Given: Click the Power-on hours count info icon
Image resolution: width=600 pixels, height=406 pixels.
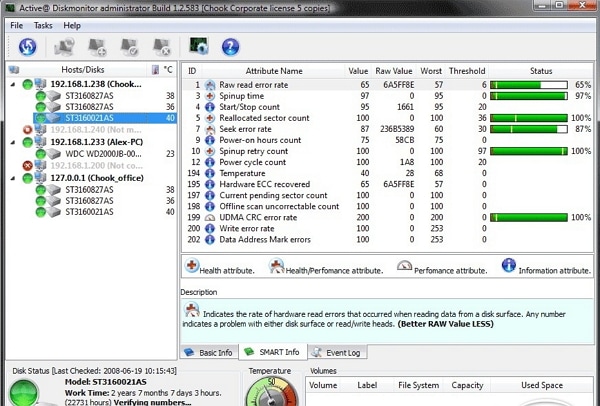Looking at the screenshot, I should pyautogui.click(x=210, y=140).
